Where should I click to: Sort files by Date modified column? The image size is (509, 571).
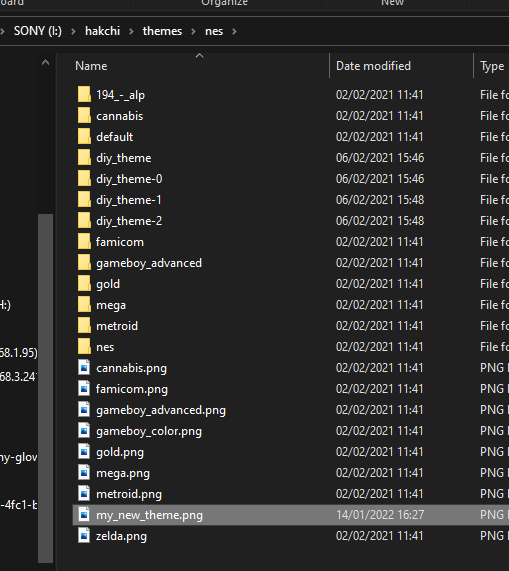(373, 66)
